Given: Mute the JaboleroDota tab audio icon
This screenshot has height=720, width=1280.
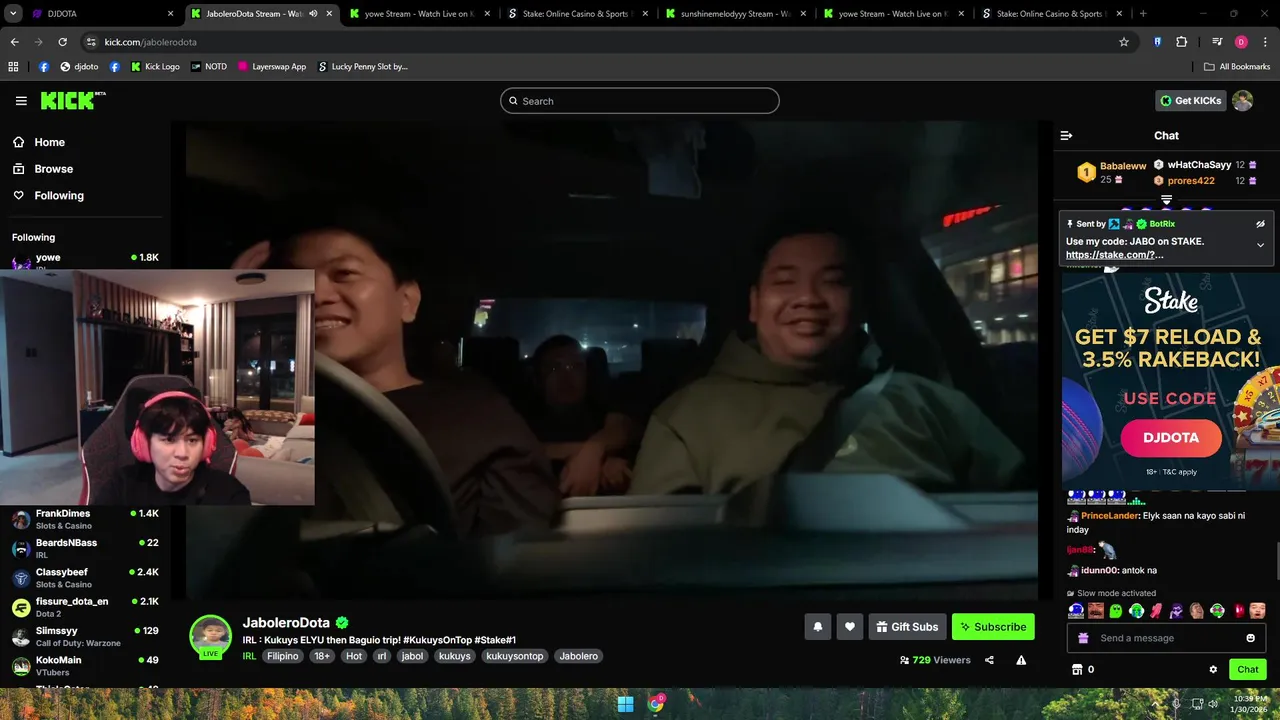Looking at the screenshot, I should point(313,14).
